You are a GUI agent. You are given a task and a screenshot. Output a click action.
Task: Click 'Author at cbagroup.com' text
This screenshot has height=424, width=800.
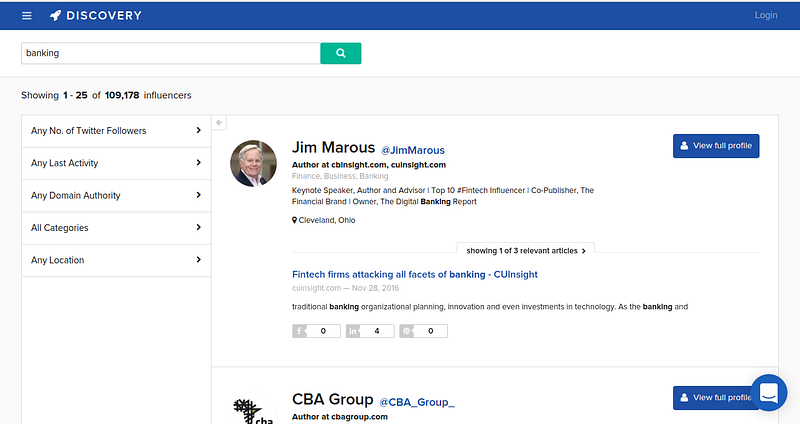(x=340, y=417)
